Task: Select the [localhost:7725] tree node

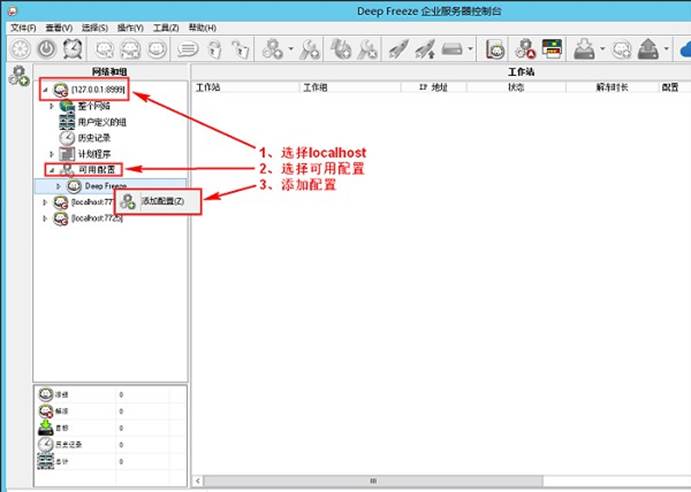Action: point(97,218)
